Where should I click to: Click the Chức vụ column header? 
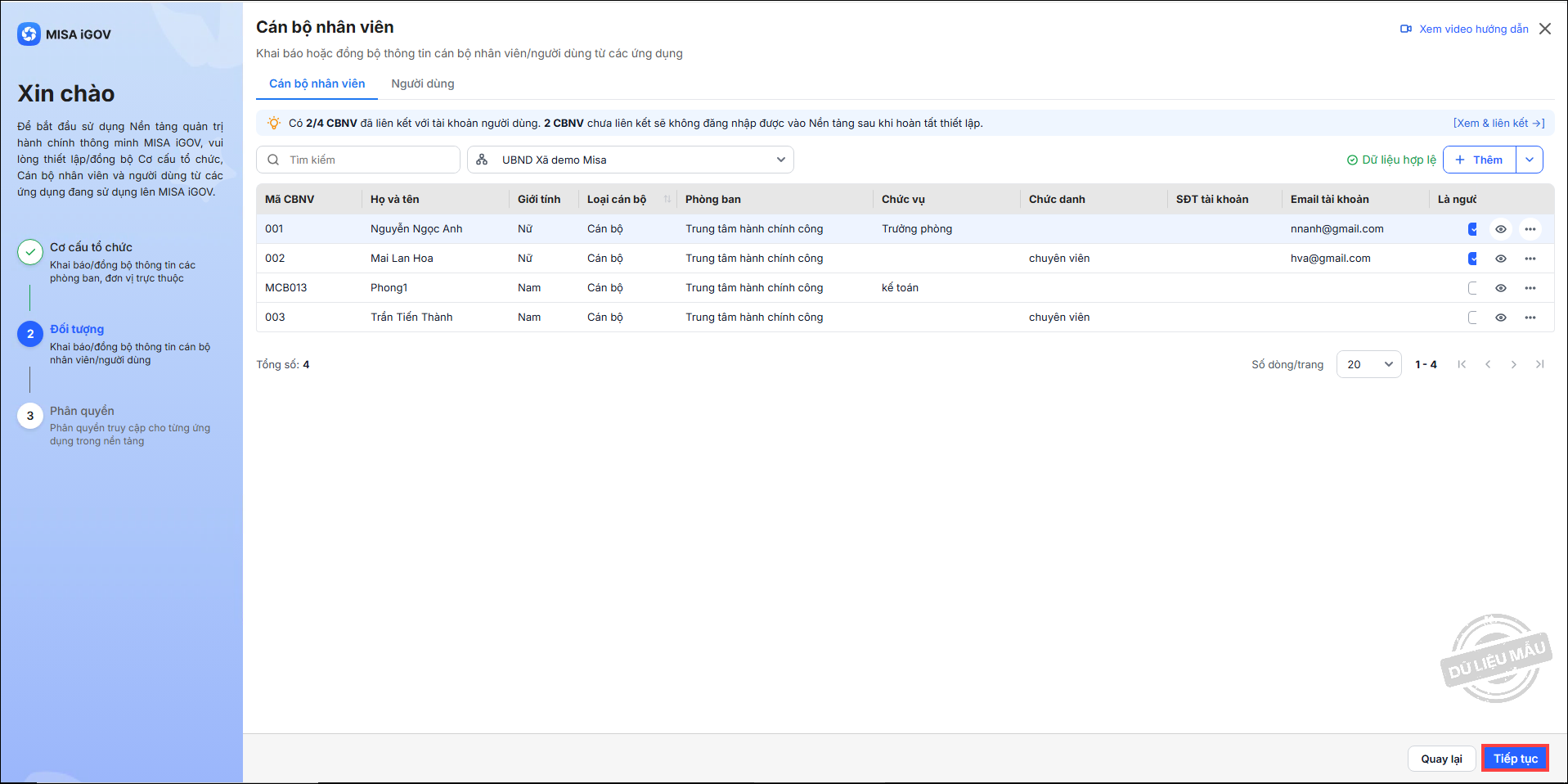point(903,199)
